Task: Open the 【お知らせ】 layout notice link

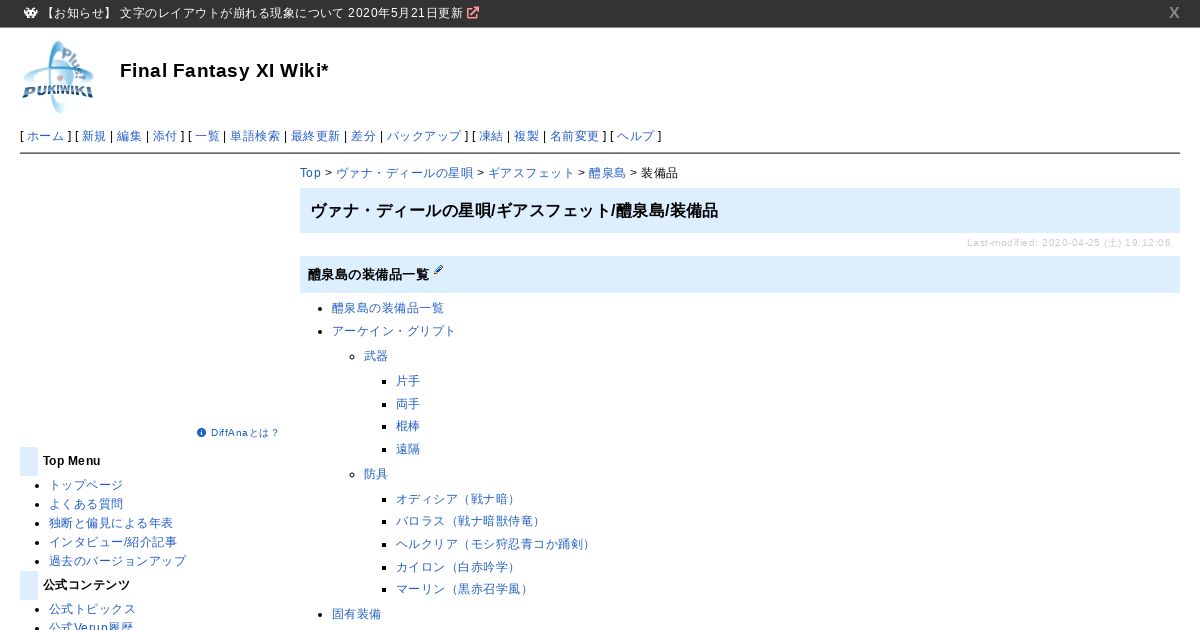Action: tap(254, 13)
